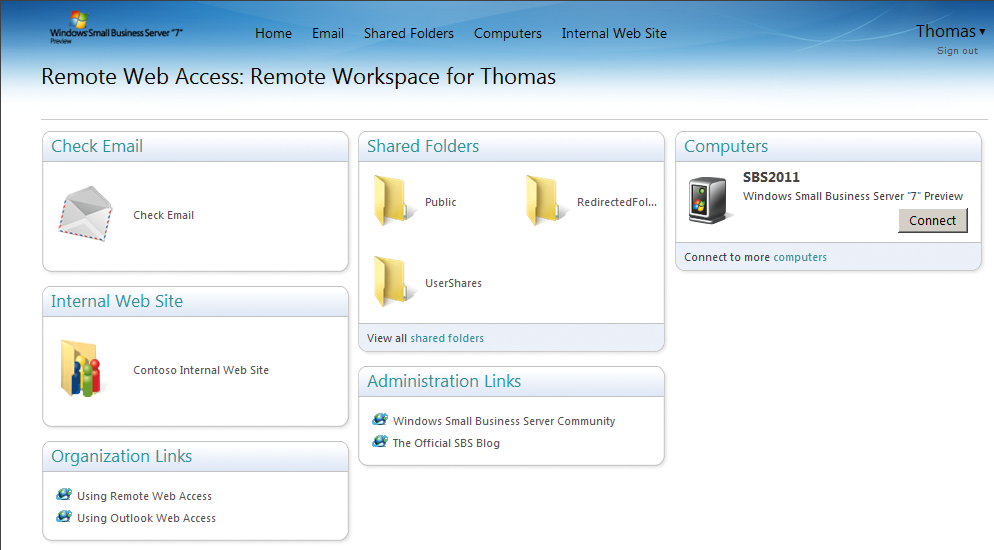
Task: Open The Official SBS Blog link
Action: [446, 443]
